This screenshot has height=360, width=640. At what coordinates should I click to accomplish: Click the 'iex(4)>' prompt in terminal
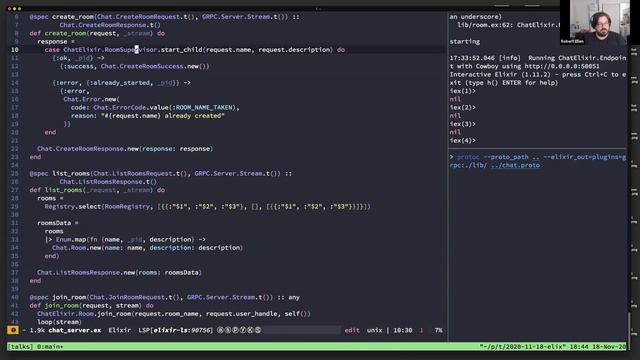[x=462, y=140]
